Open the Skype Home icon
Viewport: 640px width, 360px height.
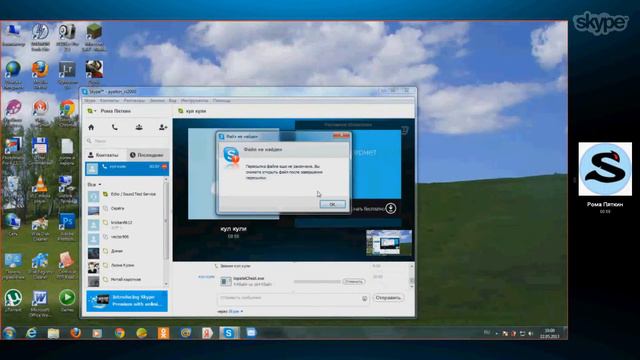[x=91, y=127]
